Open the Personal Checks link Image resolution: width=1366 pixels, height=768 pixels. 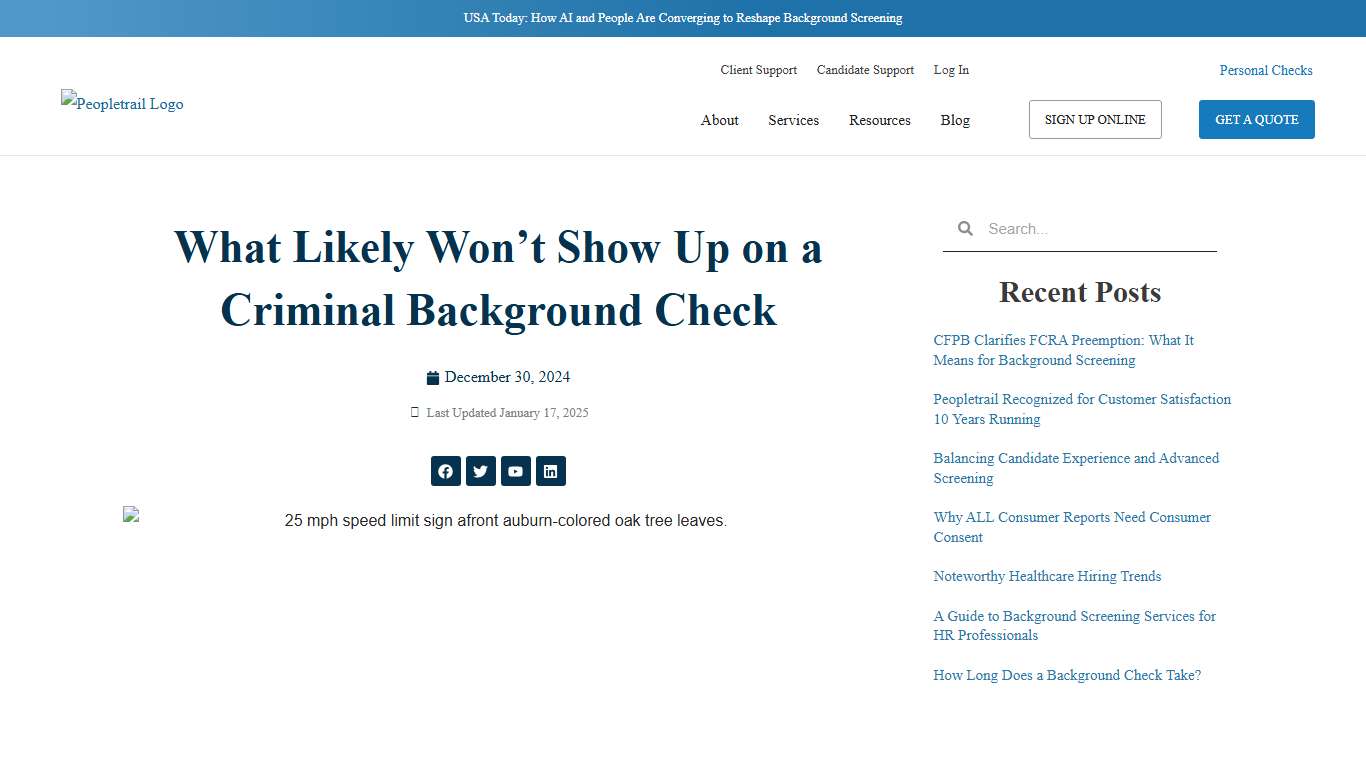click(1265, 70)
